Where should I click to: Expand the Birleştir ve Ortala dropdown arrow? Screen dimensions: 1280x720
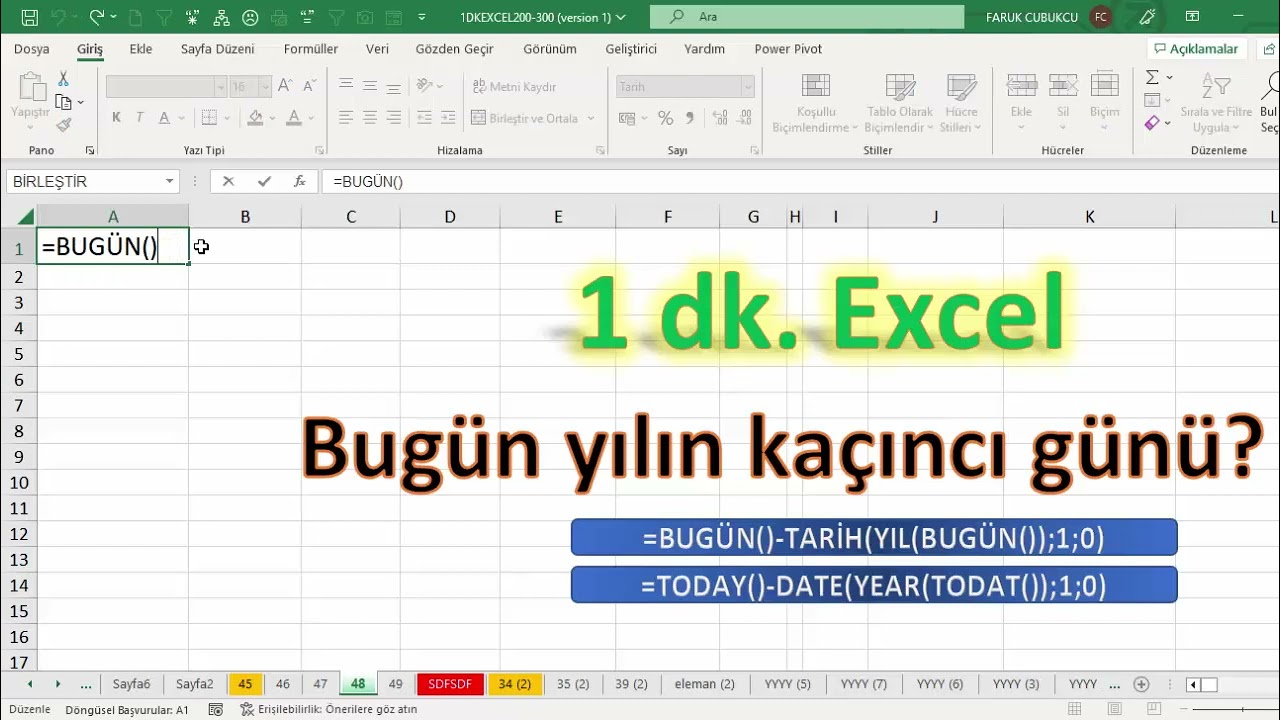(x=591, y=118)
